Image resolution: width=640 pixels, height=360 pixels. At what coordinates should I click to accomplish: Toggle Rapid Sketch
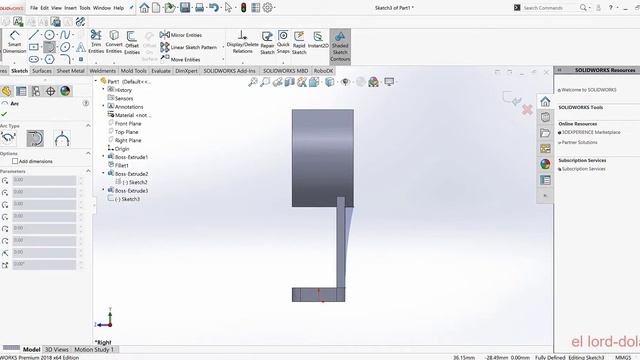[x=299, y=42]
